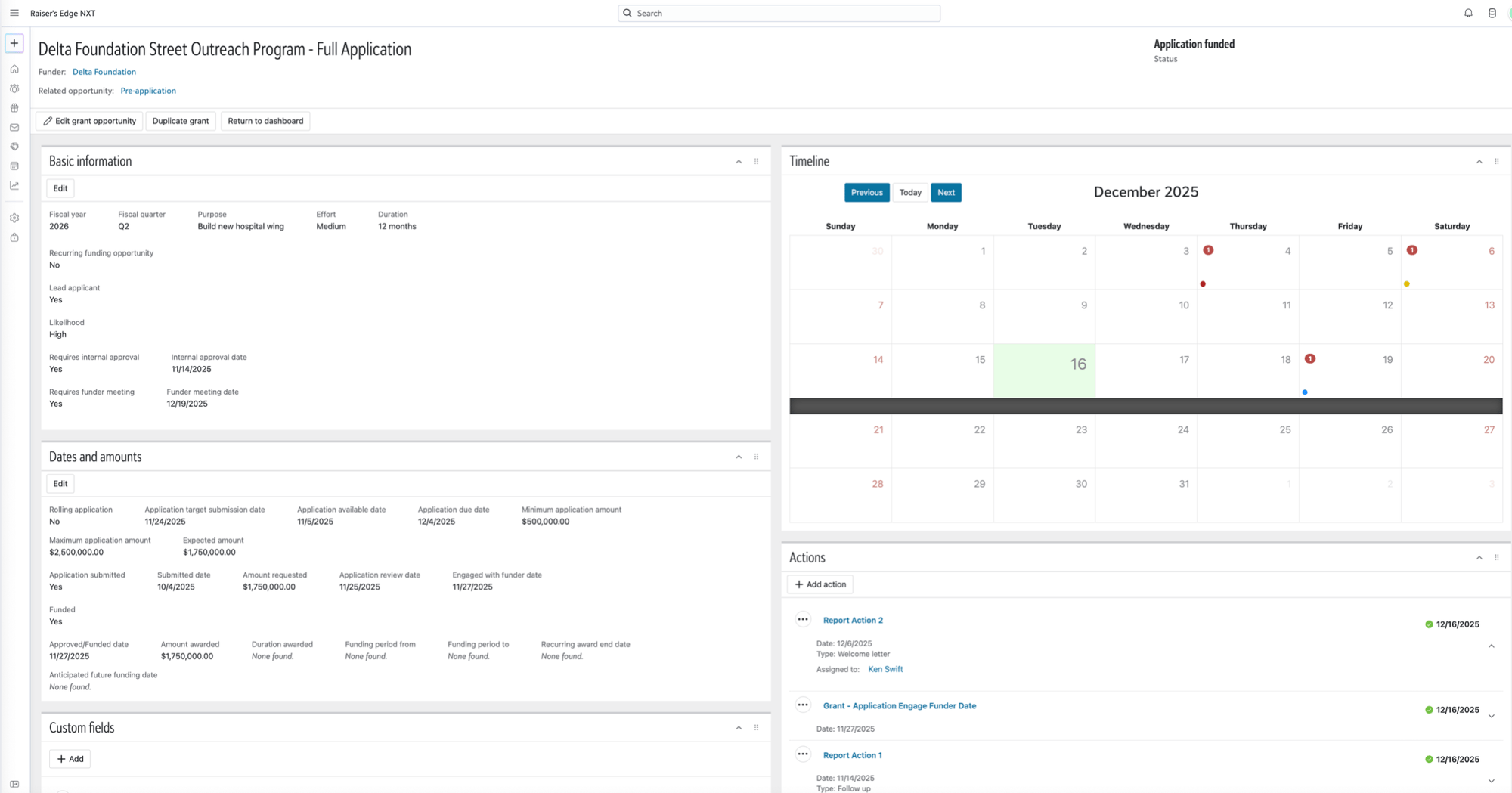The image size is (1512, 793).
Task: Open the settings gear in sidebar
Action: pyautogui.click(x=14, y=218)
